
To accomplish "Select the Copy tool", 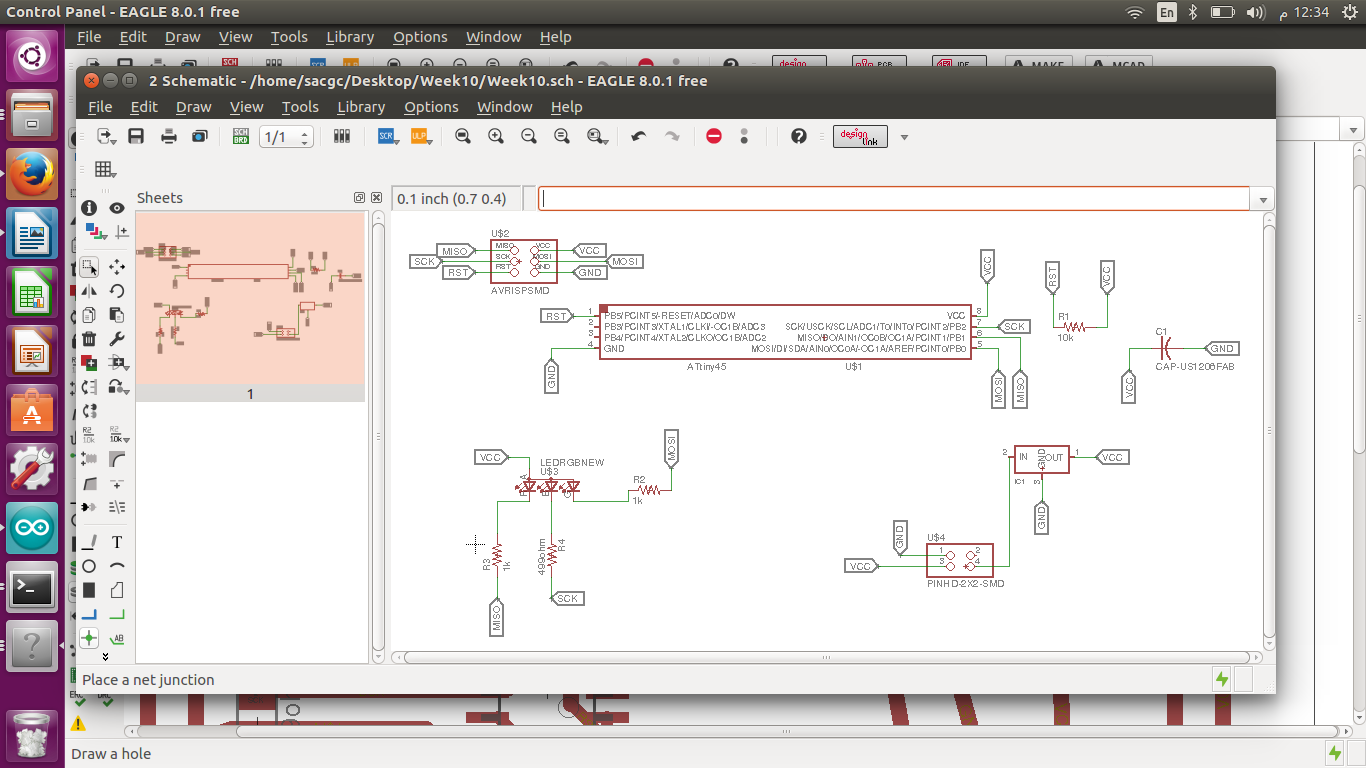I will (x=89, y=315).
